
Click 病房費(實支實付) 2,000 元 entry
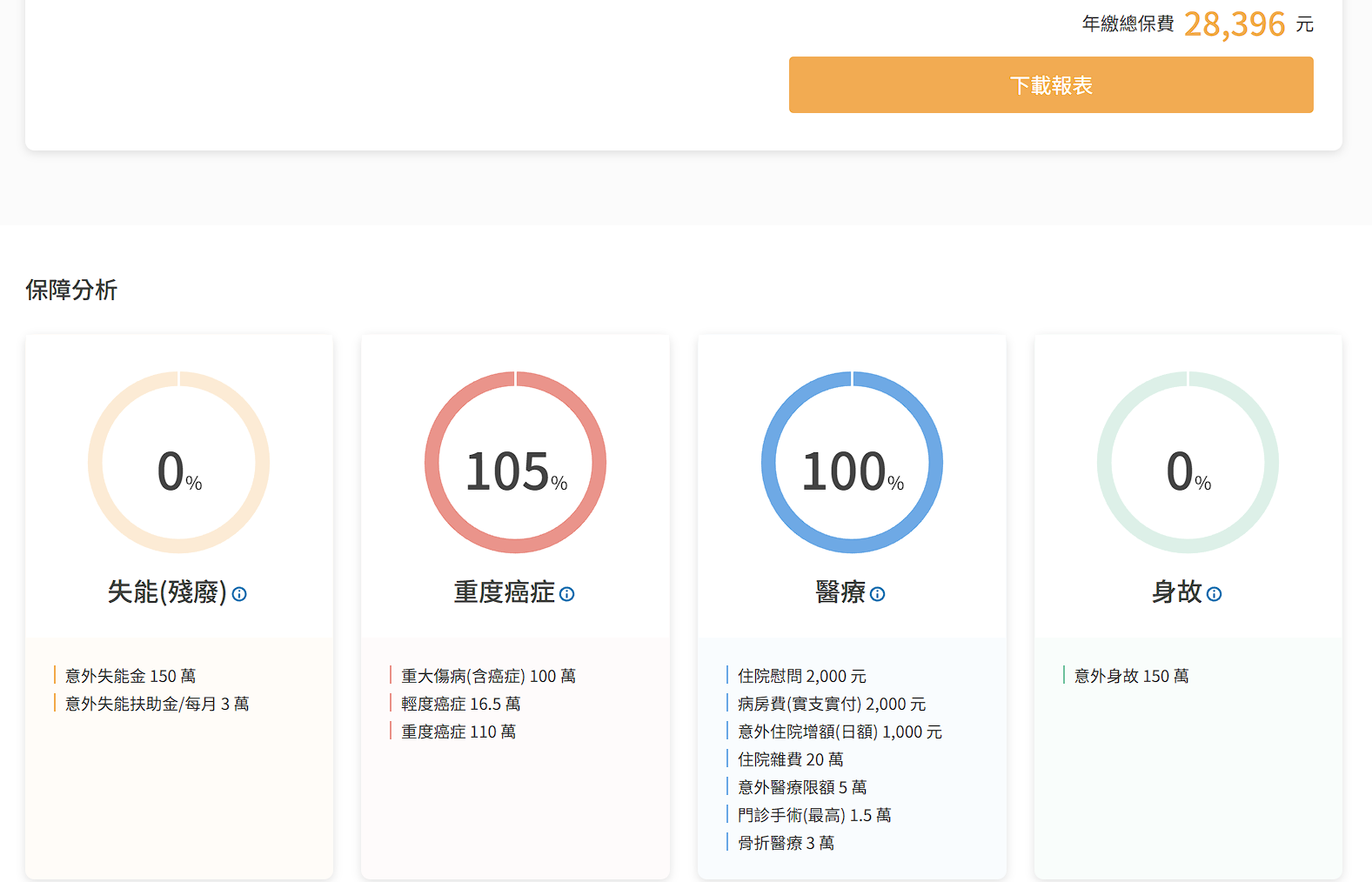point(831,704)
